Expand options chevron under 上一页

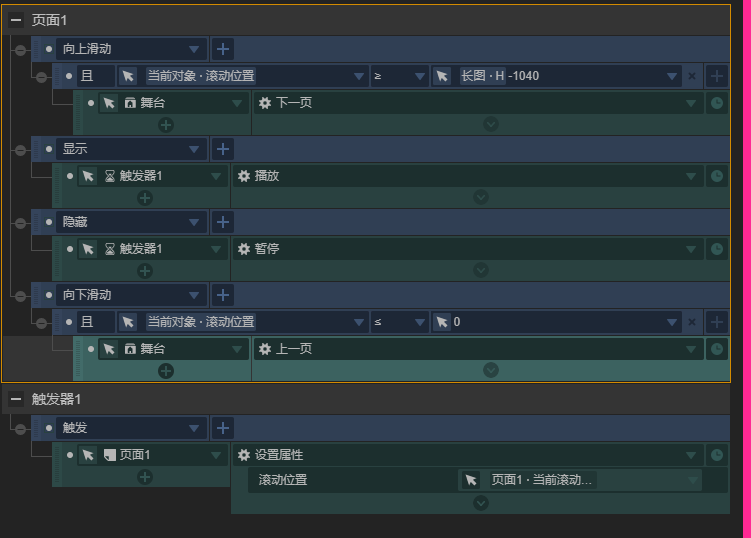tap(491, 370)
